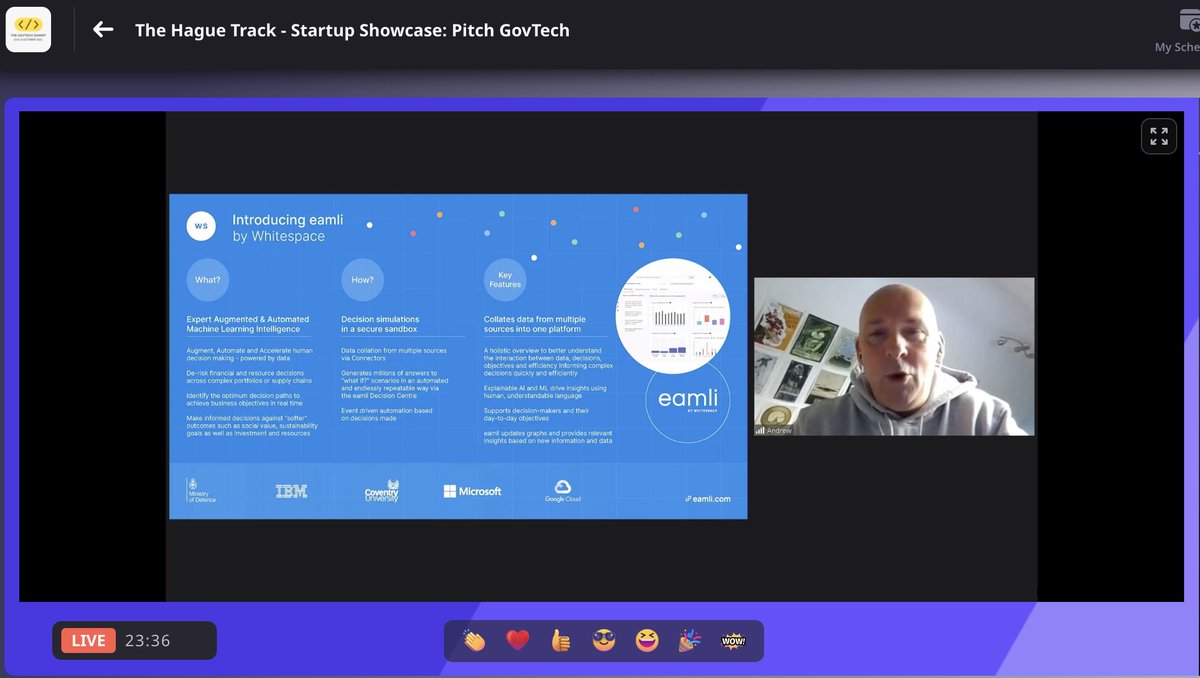This screenshot has height=678, width=1200.
Task: Click 'Decision simulations in a secure sandbox'
Action: [x=380, y=324]
